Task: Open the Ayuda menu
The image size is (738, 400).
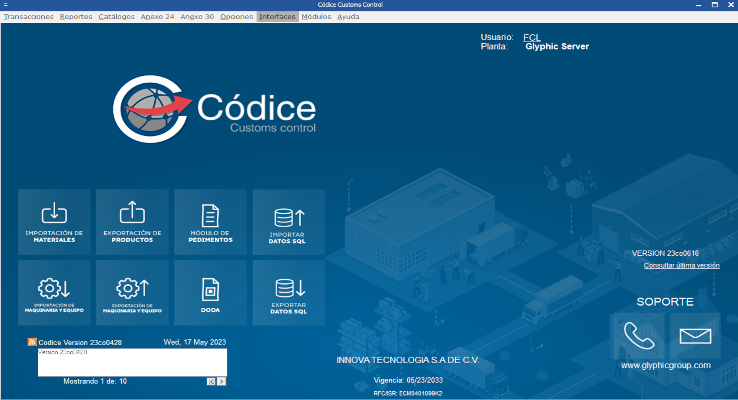Action: 348,16
